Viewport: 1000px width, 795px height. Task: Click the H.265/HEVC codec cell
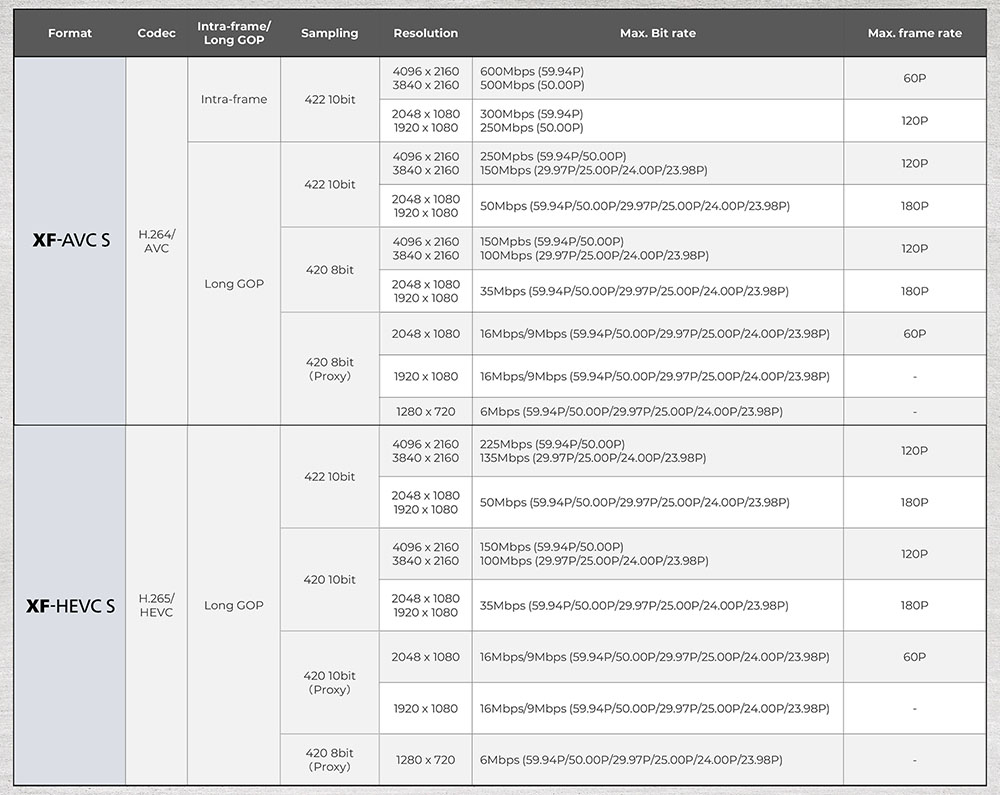tap(156, 605)
